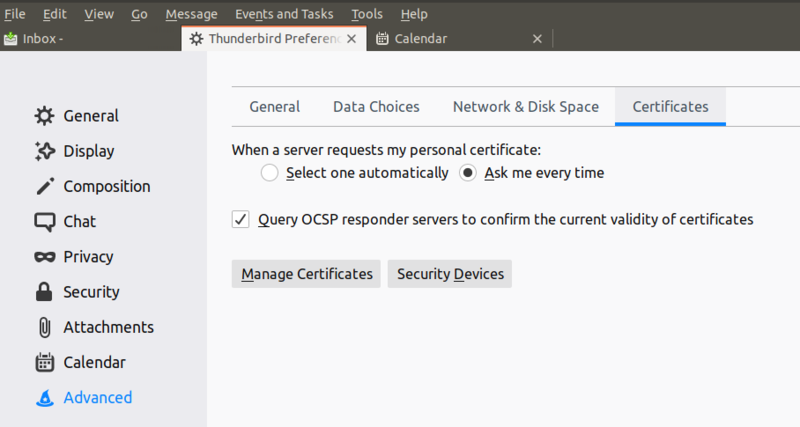
Task: Uncheck Query OCSP responder servers checkbox
Action: (x=241, y=219)
